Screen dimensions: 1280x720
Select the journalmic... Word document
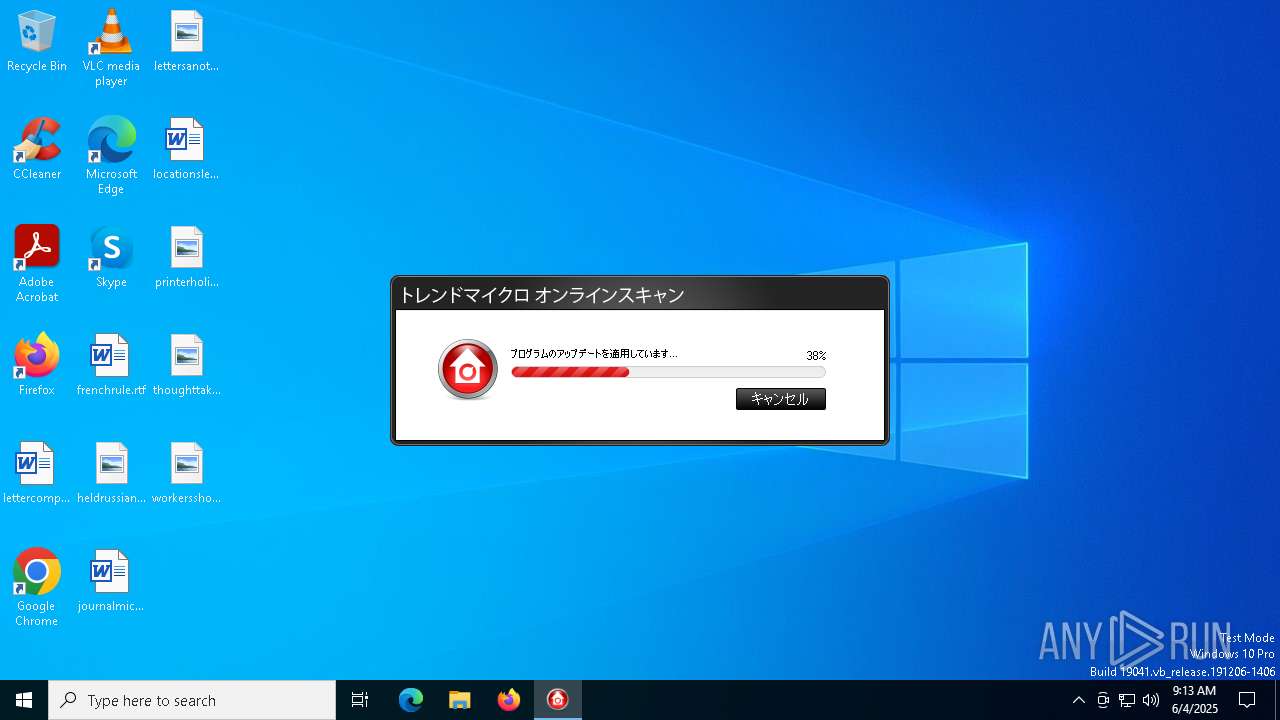point(111,581)
